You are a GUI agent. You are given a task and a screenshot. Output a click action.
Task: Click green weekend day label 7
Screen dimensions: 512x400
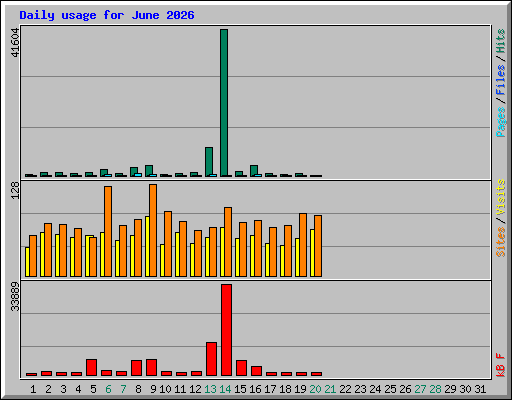click(123, 389)
